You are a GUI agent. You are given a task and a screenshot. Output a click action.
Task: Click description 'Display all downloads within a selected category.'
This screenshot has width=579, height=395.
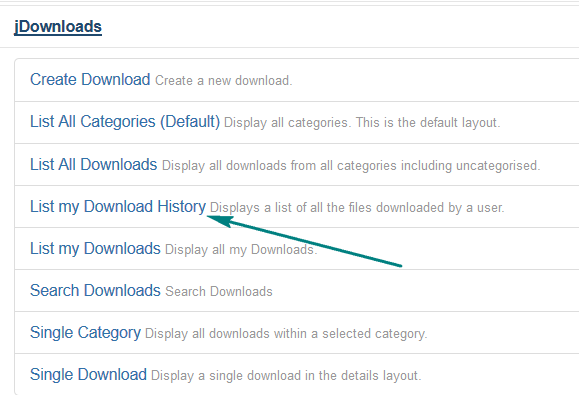[x=286, y=334]
